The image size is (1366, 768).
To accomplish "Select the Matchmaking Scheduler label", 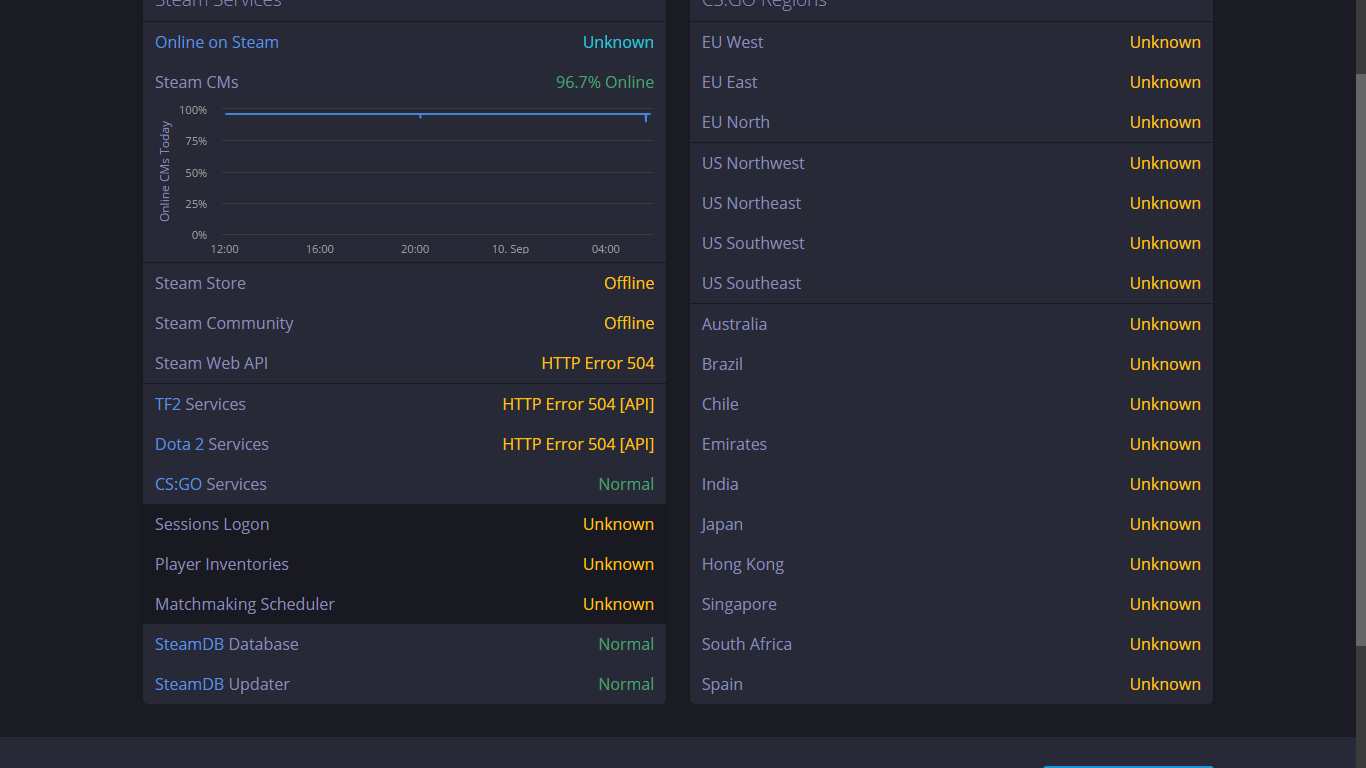I will point(245,604).
